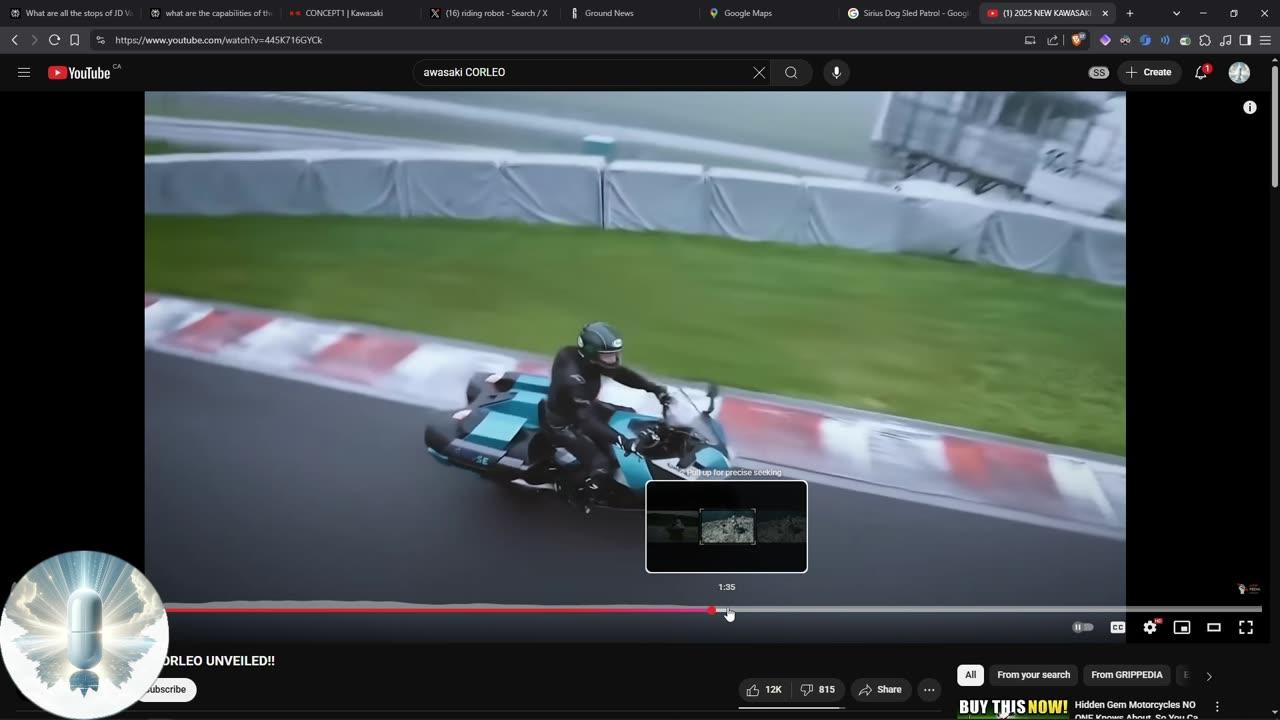The height and width of the screenshot is (720, 1280).
Task: Switch to the JD stops tab
Action: 70,13
